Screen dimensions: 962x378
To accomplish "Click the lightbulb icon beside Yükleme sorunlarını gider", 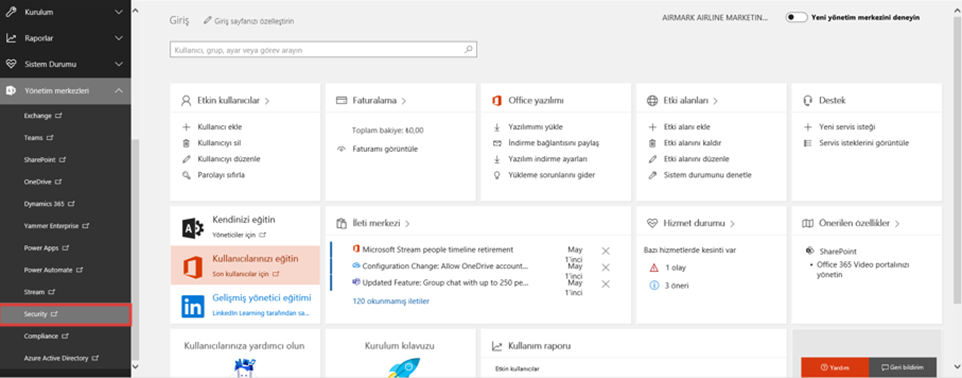I will 497,175.
